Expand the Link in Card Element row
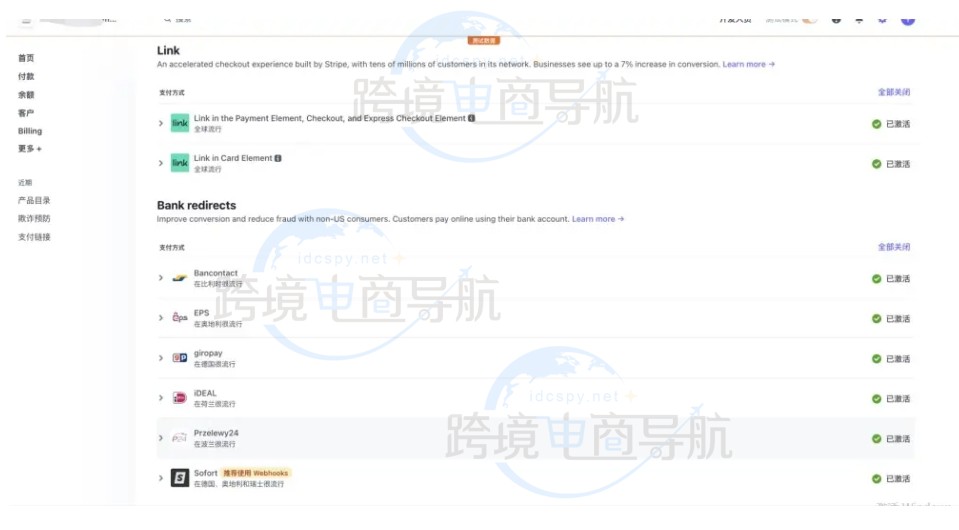Screen dimensions: 959x530 (x=161, y=163)
